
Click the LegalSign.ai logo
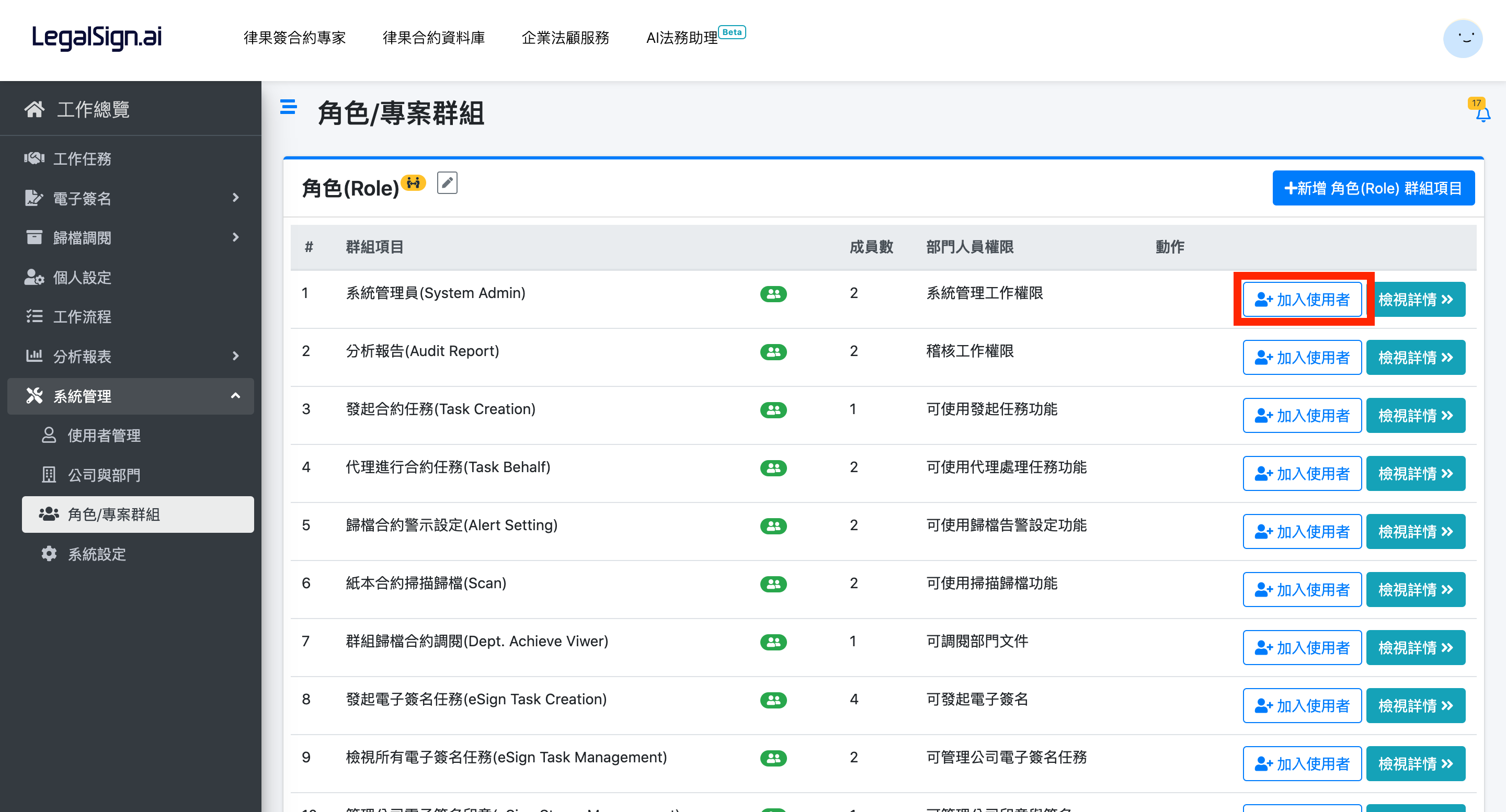[96, 38]
